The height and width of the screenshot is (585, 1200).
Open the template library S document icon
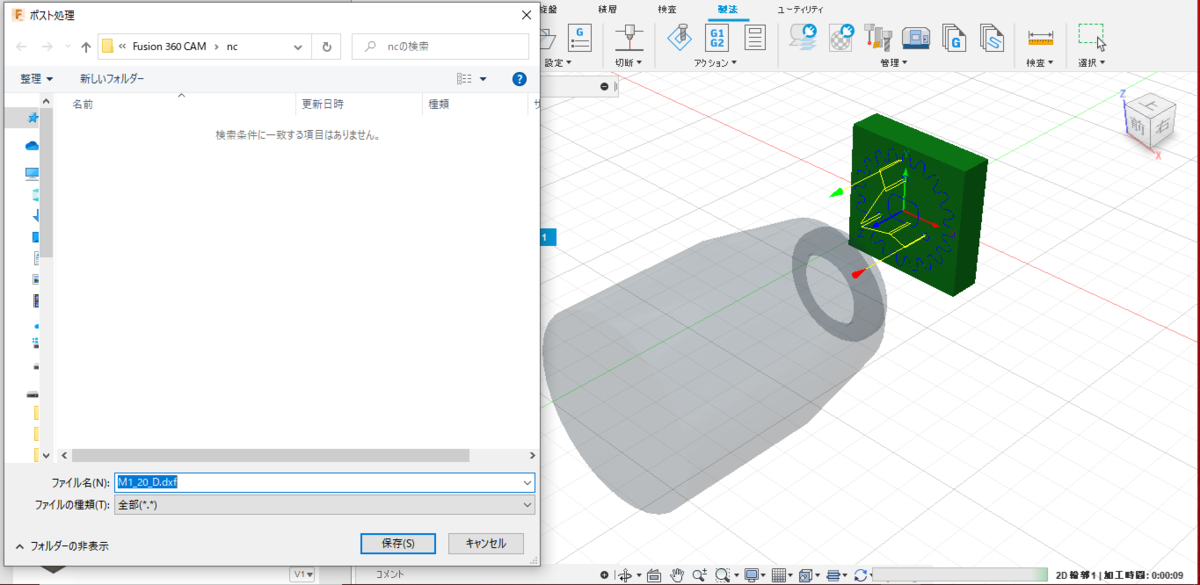click(991, 39)
